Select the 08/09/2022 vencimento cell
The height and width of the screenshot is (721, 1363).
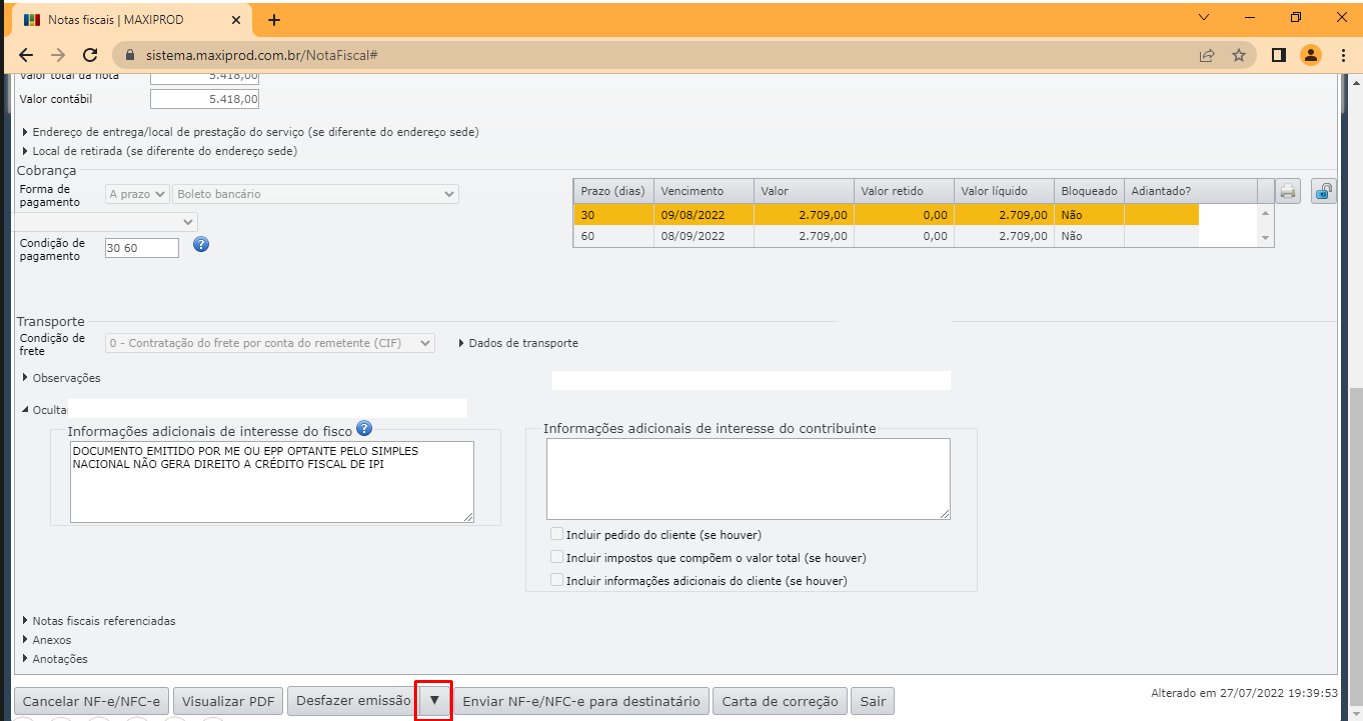(x=703, y=236)
